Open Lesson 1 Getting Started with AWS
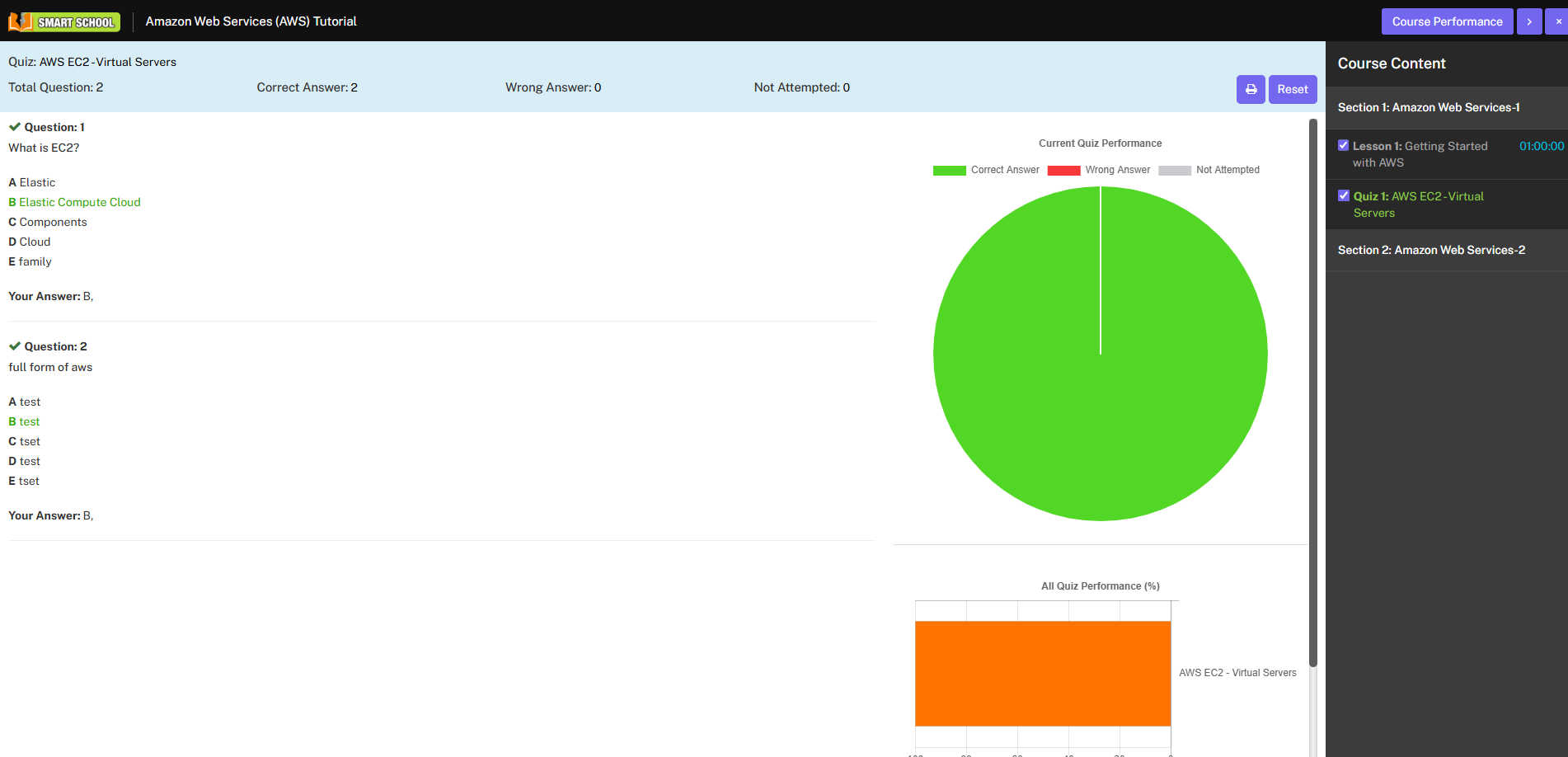The image size is (1568, 757). (1420, 154)
